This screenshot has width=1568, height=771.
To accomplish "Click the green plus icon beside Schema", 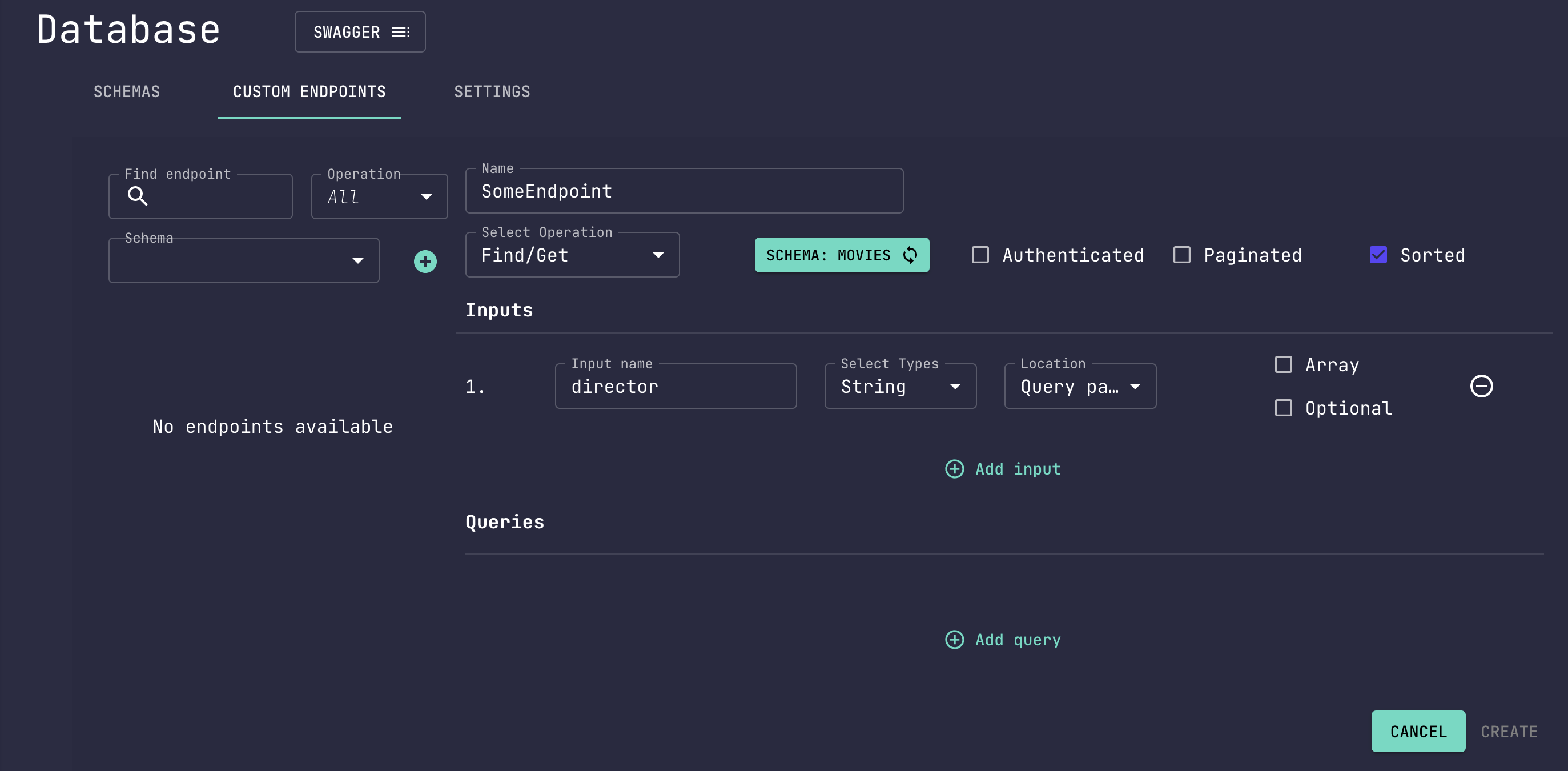I will (425, 261).
